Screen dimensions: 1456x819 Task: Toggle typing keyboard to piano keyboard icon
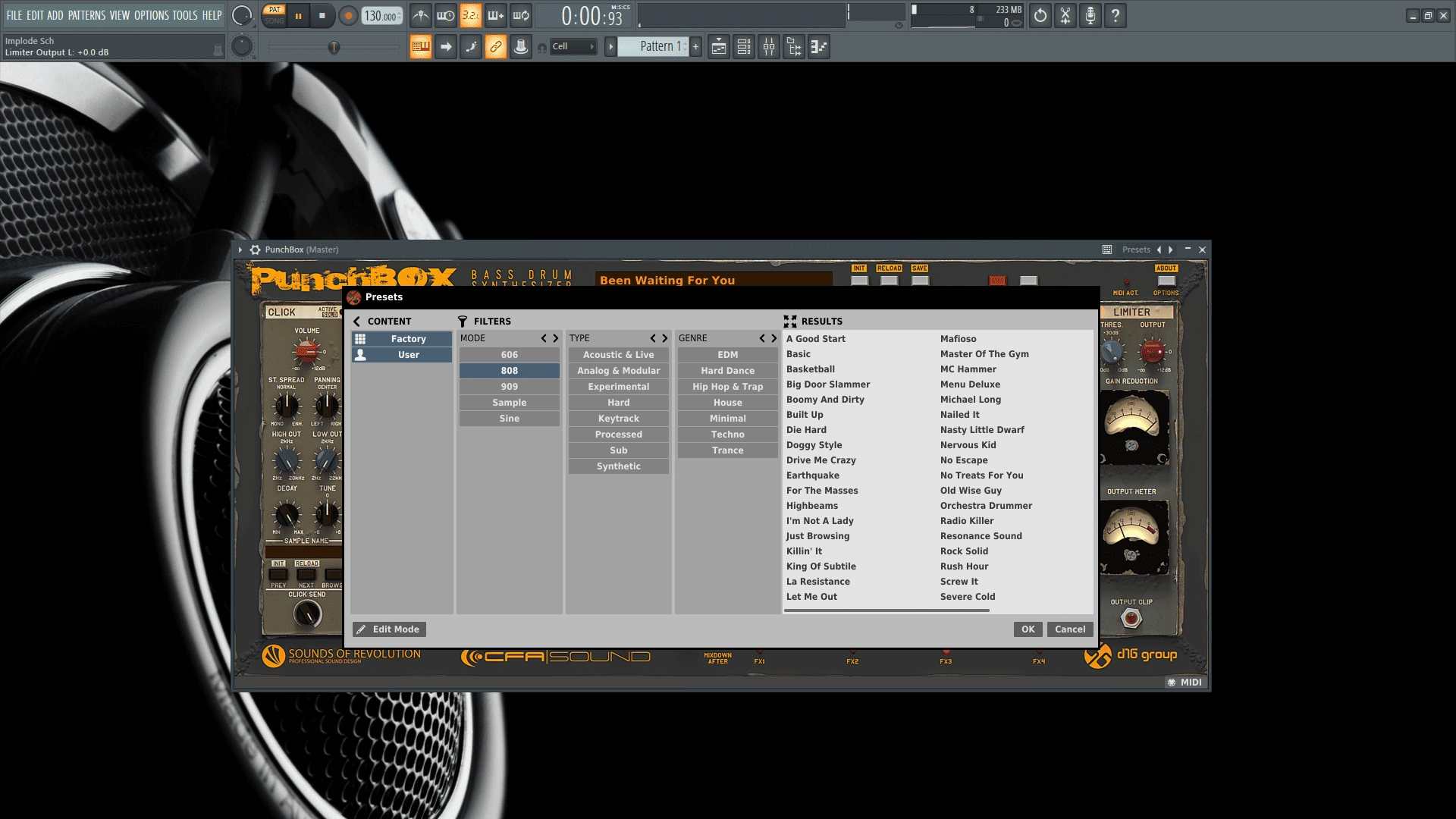421,47
